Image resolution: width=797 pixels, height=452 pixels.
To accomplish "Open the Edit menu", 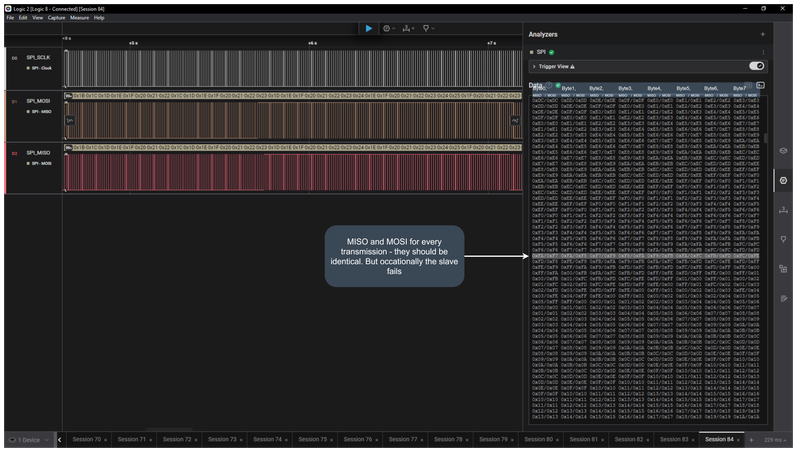I will (x=23, y=18).
